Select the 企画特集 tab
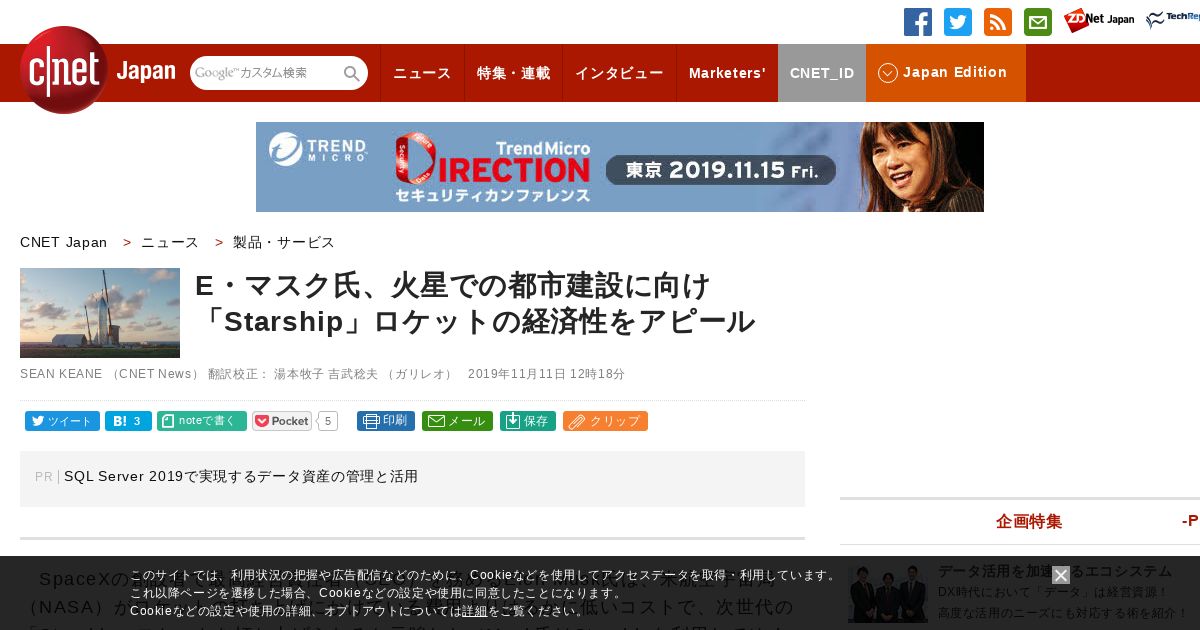This screenshot has width=1200, height=630. coord(1029,521)
